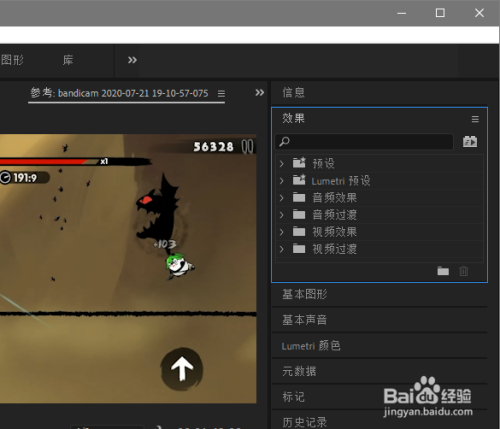
Task: Expand the 预设 presets folder
Action: click(282, 163)
